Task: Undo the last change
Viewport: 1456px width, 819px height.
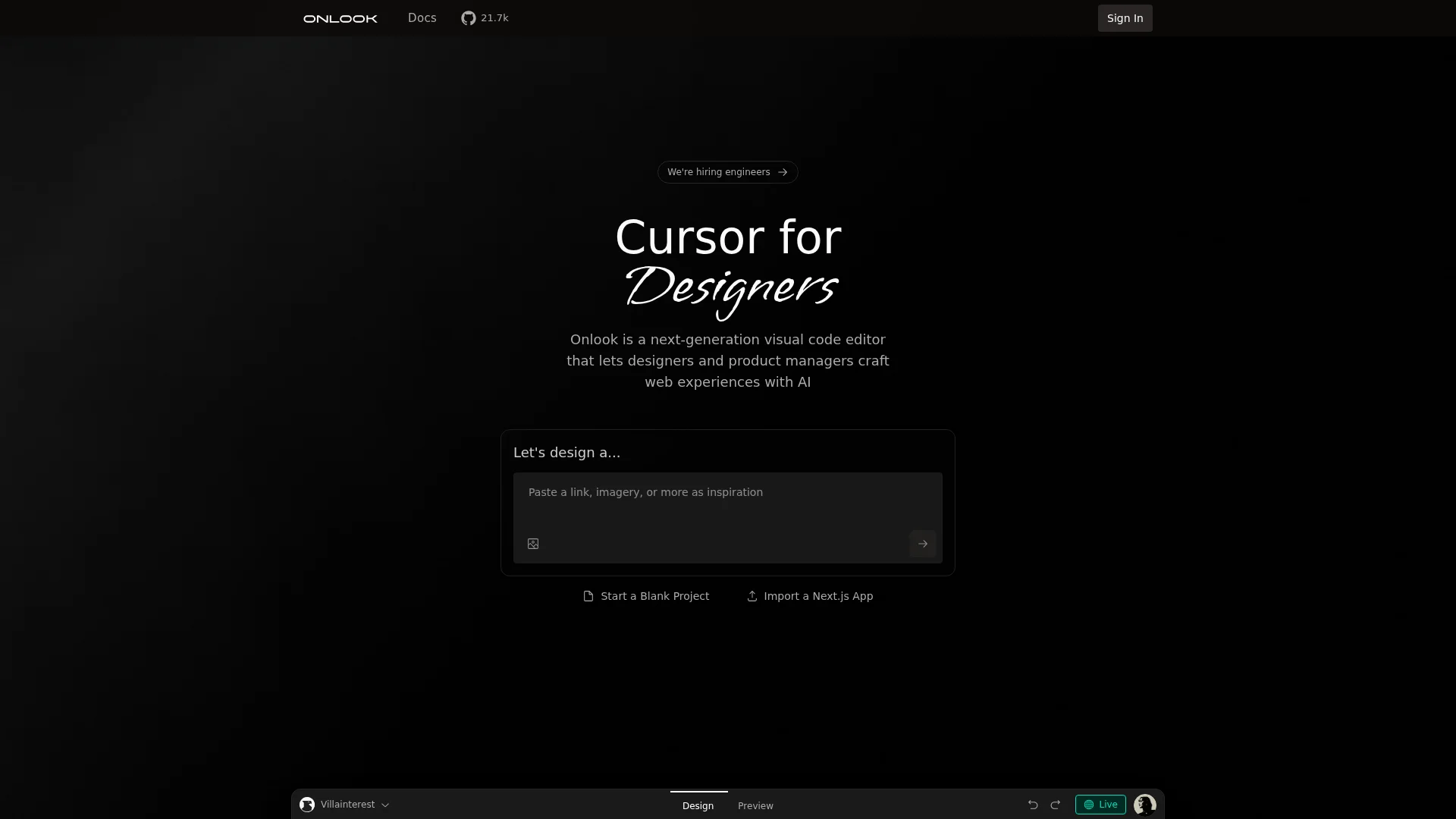Action: click(x=1033, y=805)
